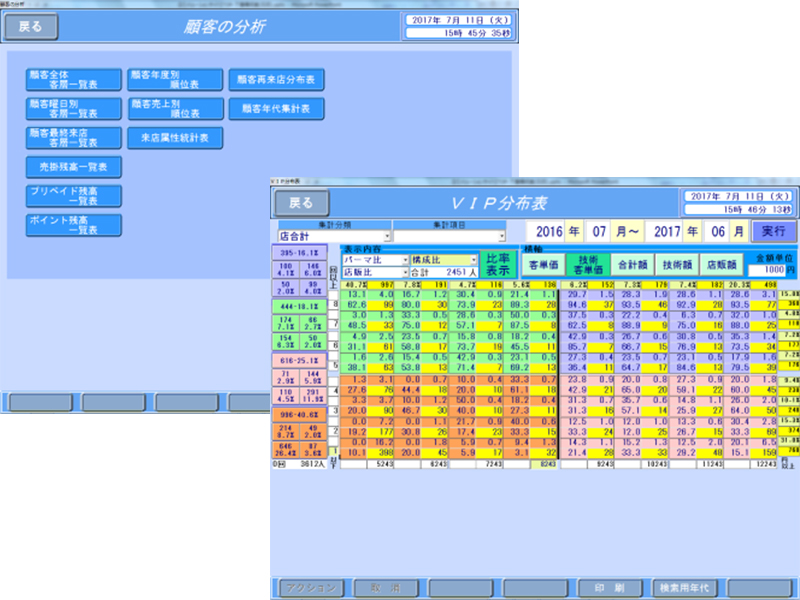Select 客単価 for the horizontal axis

543,265
